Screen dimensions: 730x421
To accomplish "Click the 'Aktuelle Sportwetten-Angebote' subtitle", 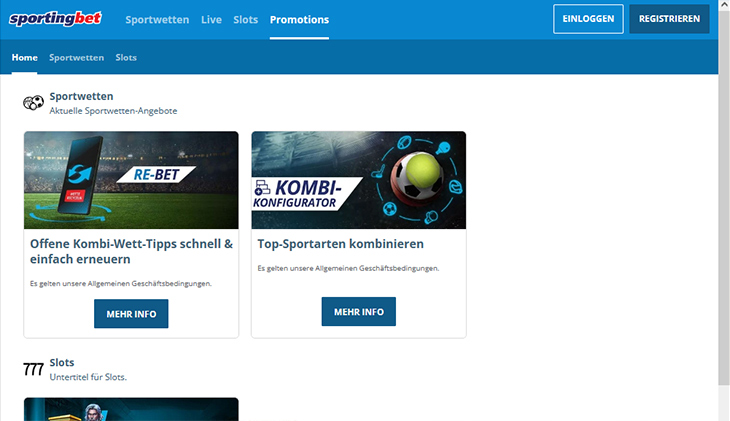I will [113, 111].
